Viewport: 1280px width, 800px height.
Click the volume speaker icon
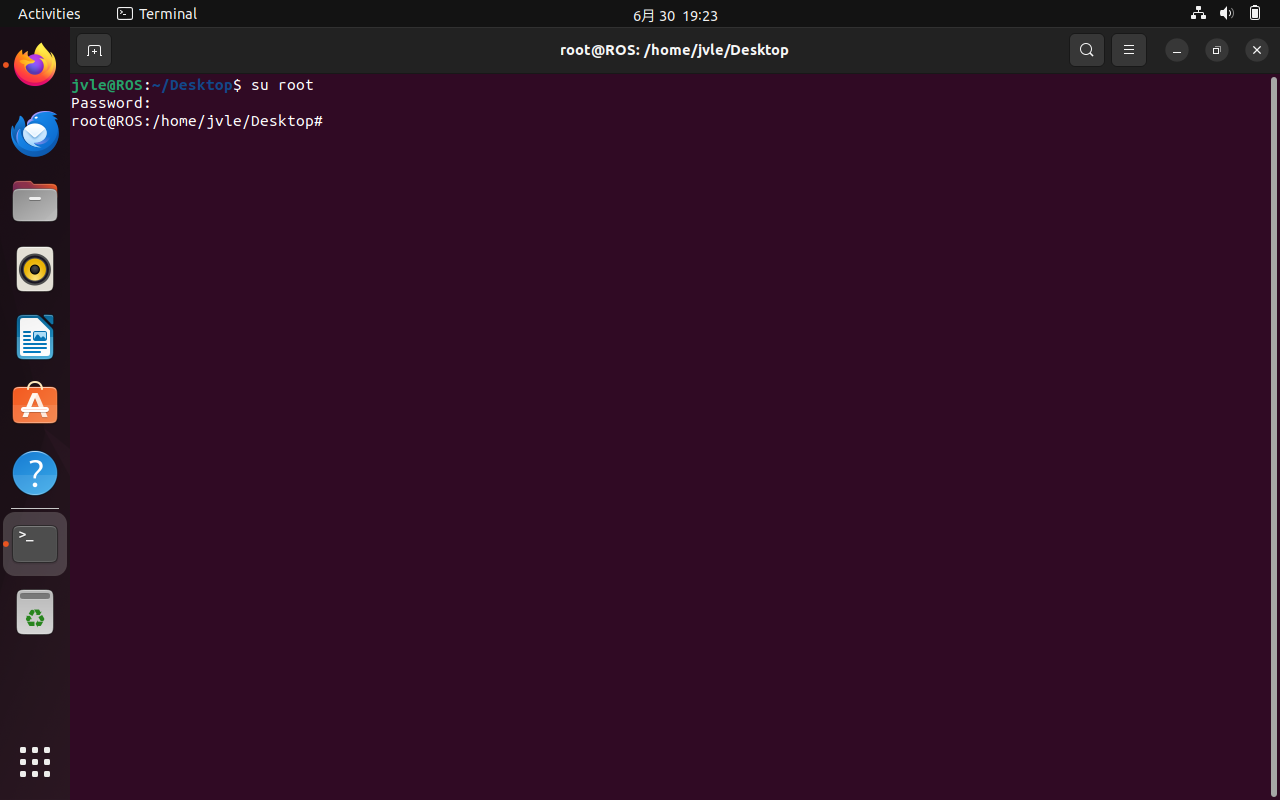(x=1227, y=14)
